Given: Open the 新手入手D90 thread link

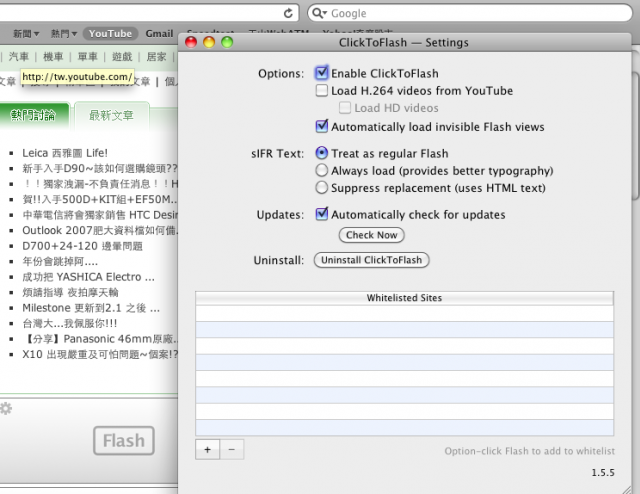Looking at the screenshot, I should tap(100, 169).
